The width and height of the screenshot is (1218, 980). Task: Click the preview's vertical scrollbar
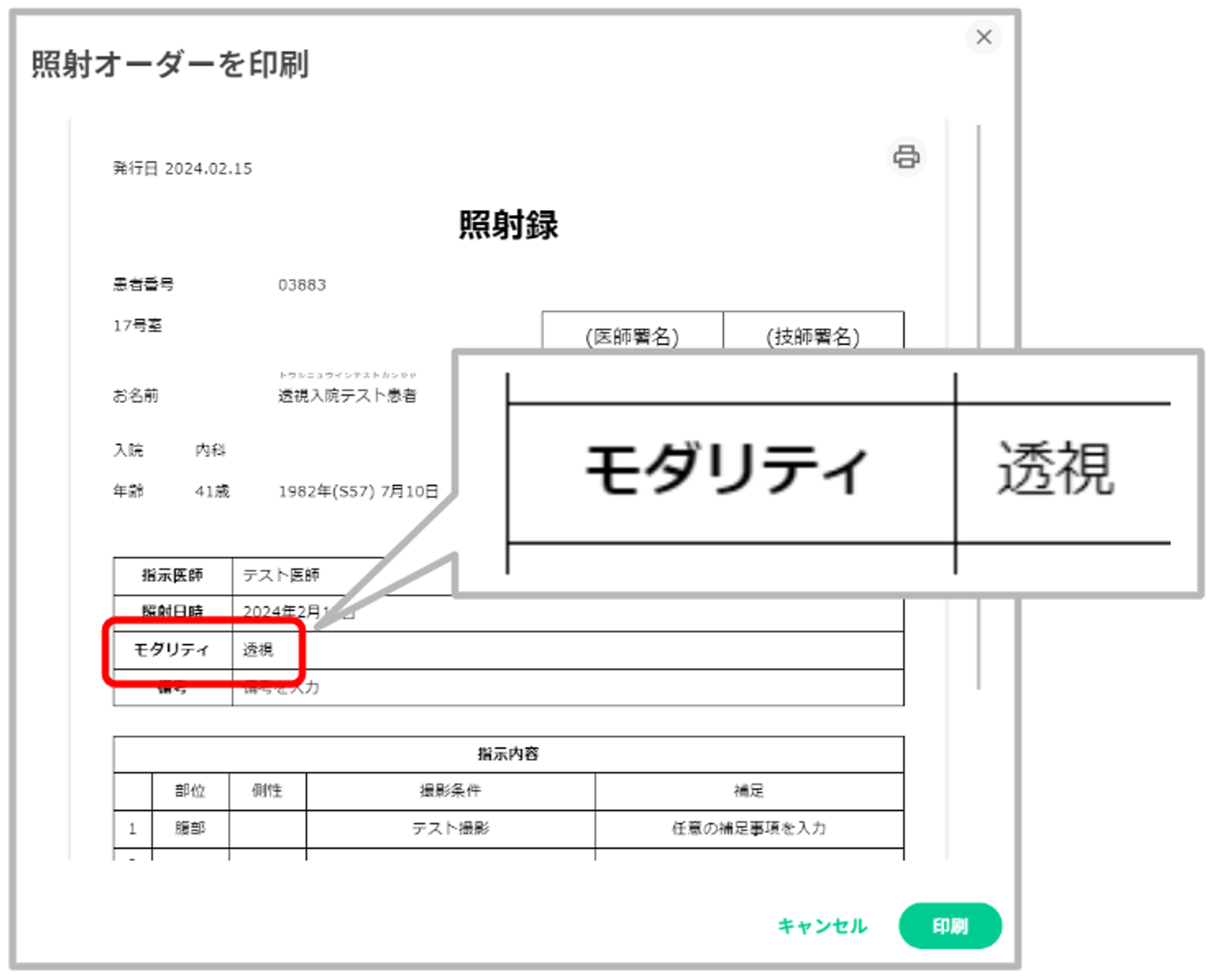(978, 244)
